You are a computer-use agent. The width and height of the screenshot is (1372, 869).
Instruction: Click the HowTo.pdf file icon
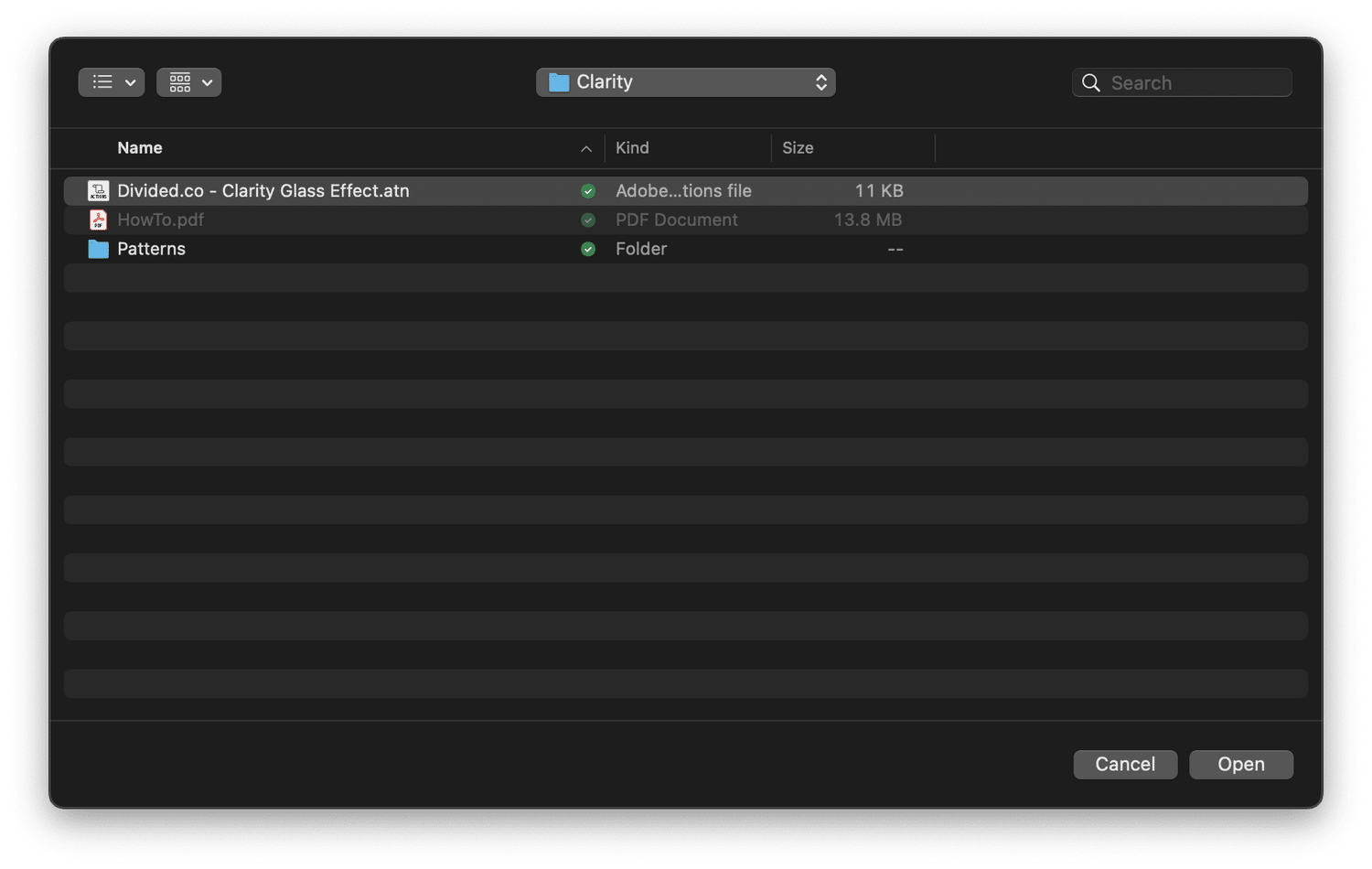98,220
